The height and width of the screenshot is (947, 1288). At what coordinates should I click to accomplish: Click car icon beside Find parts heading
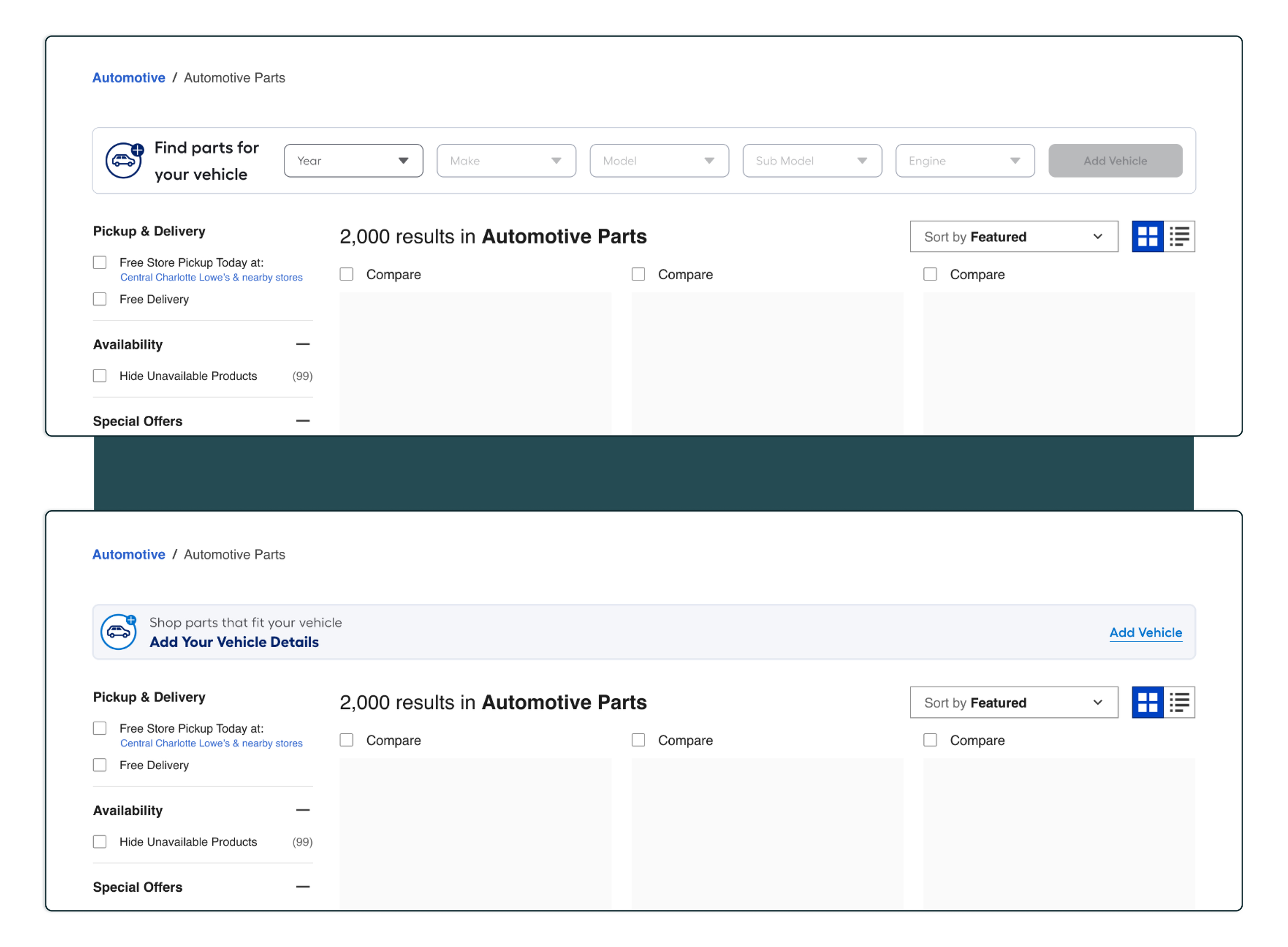tap(124, 161)
